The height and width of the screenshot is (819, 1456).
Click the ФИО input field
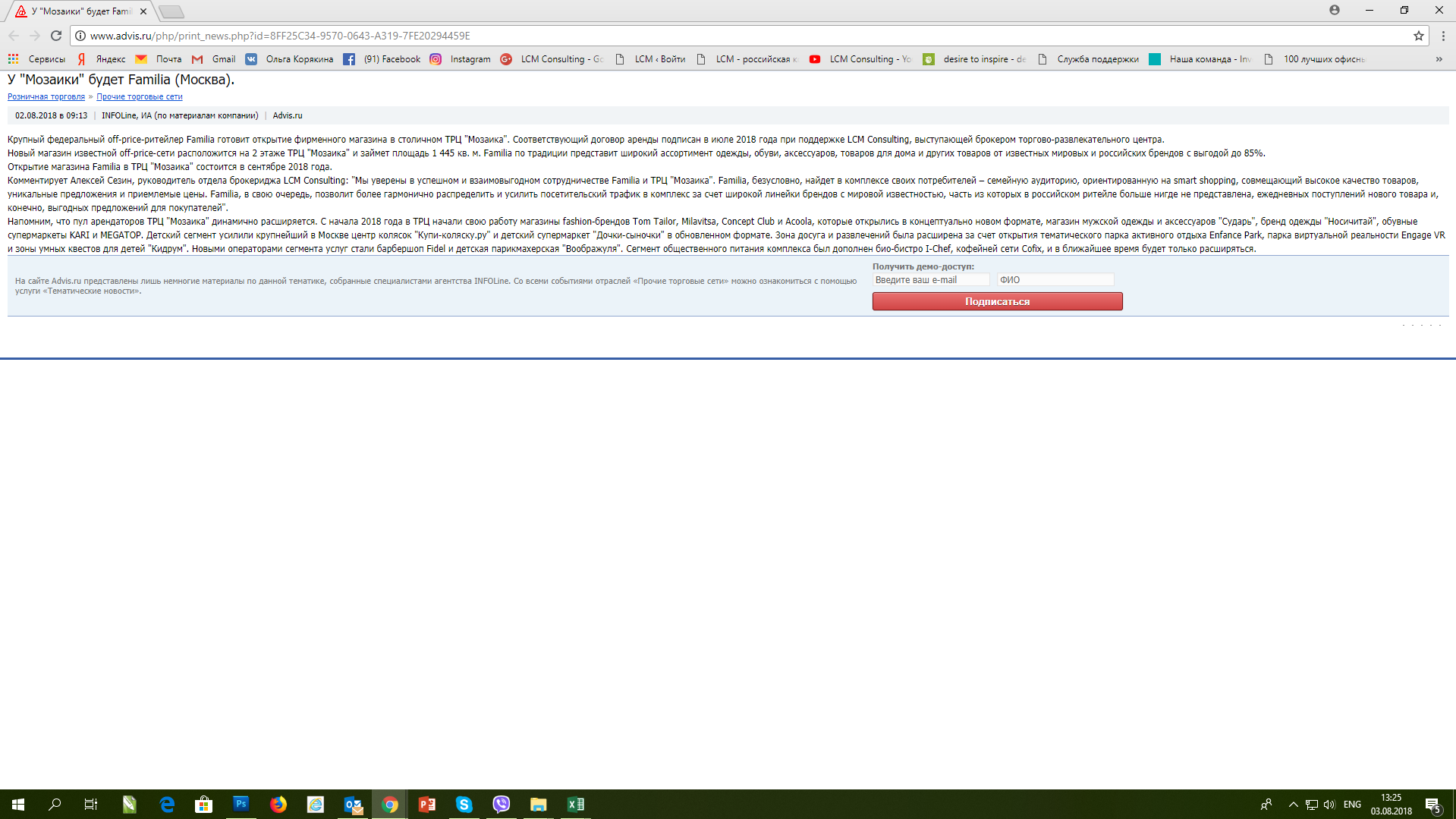click(x=1055, y=280)
